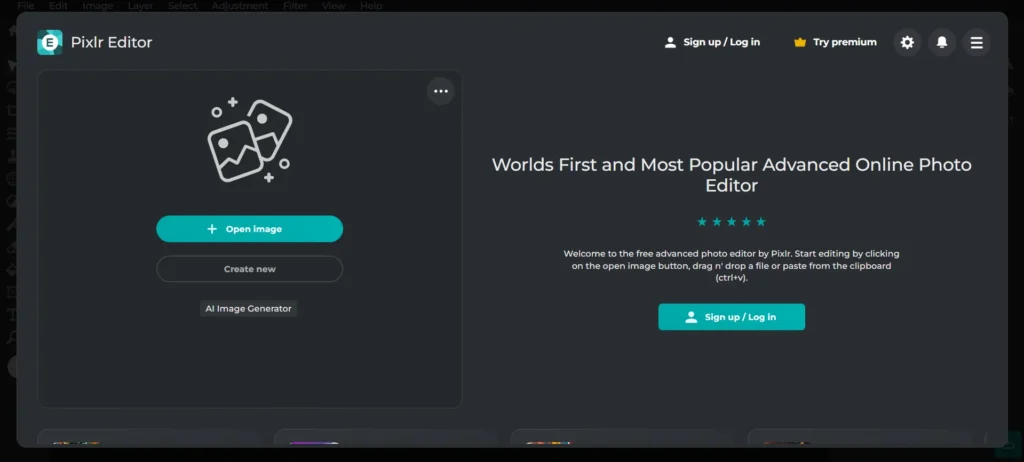Screen dimensions: 1024x462
Task: Click the stacked photos illustration icon
Action: click(x=249, y=140)
